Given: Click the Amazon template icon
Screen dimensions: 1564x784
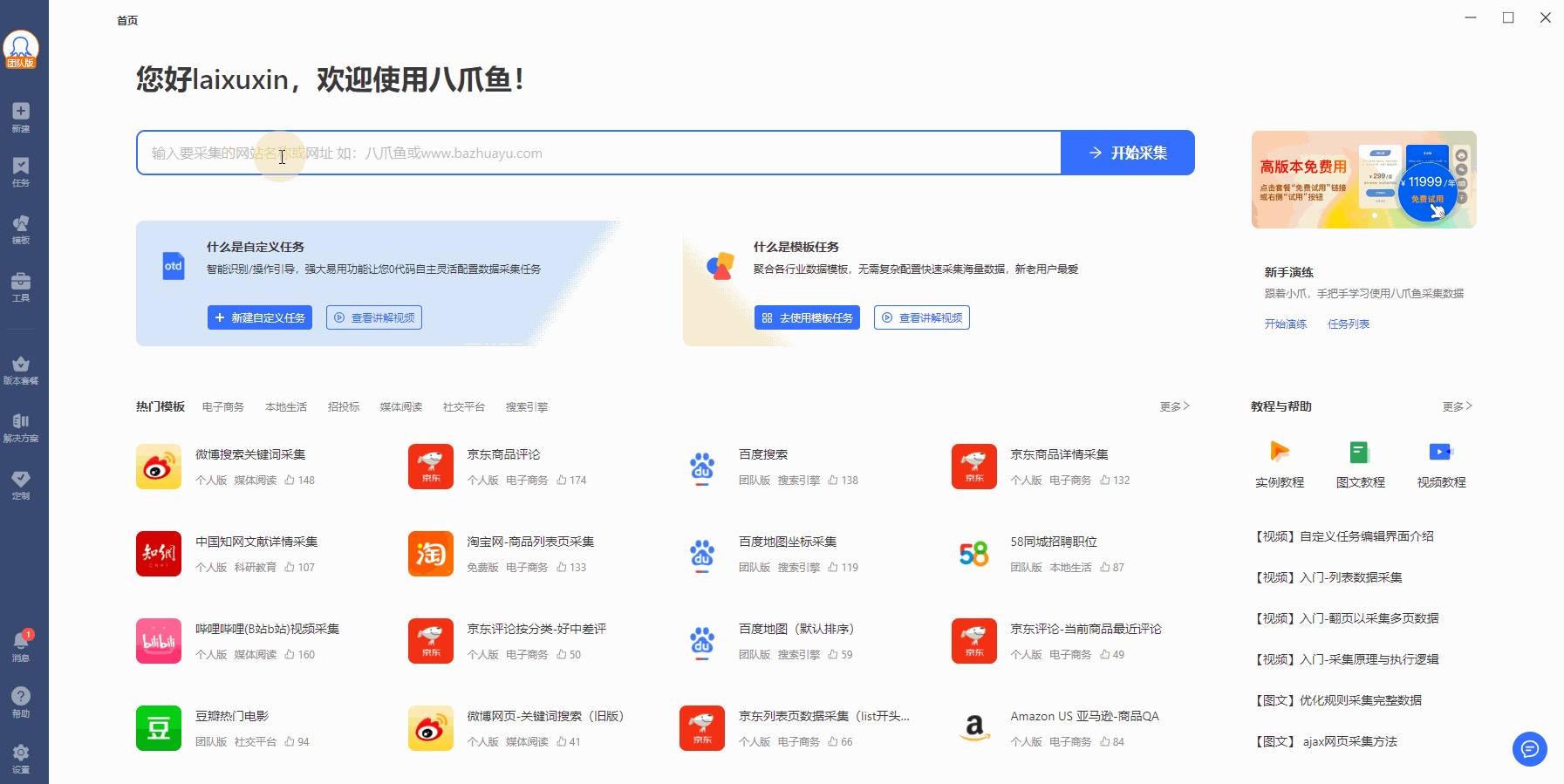Looking at the screenshot, I should coord(974,728).
